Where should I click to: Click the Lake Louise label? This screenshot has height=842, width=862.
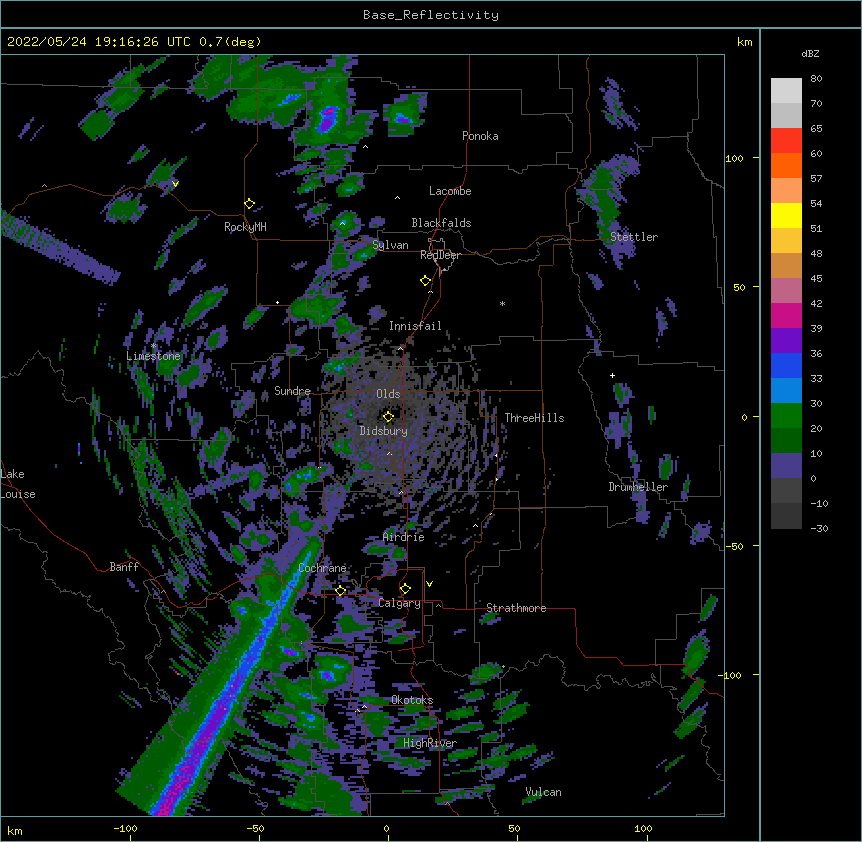point(18,484)
